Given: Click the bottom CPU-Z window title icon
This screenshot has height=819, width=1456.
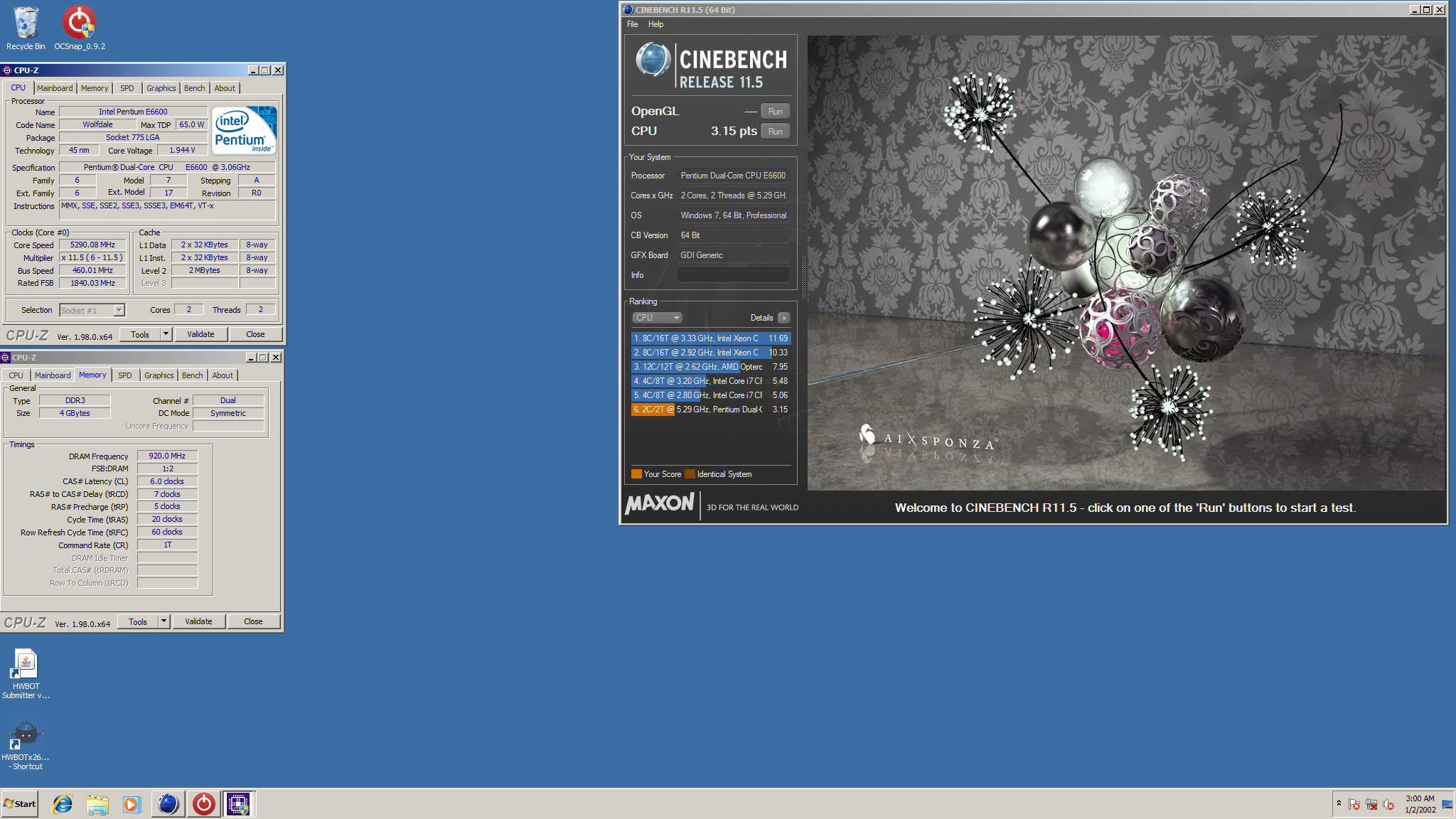Looking at the screenshot, I should pyautogui.click(x=5, y=358).
